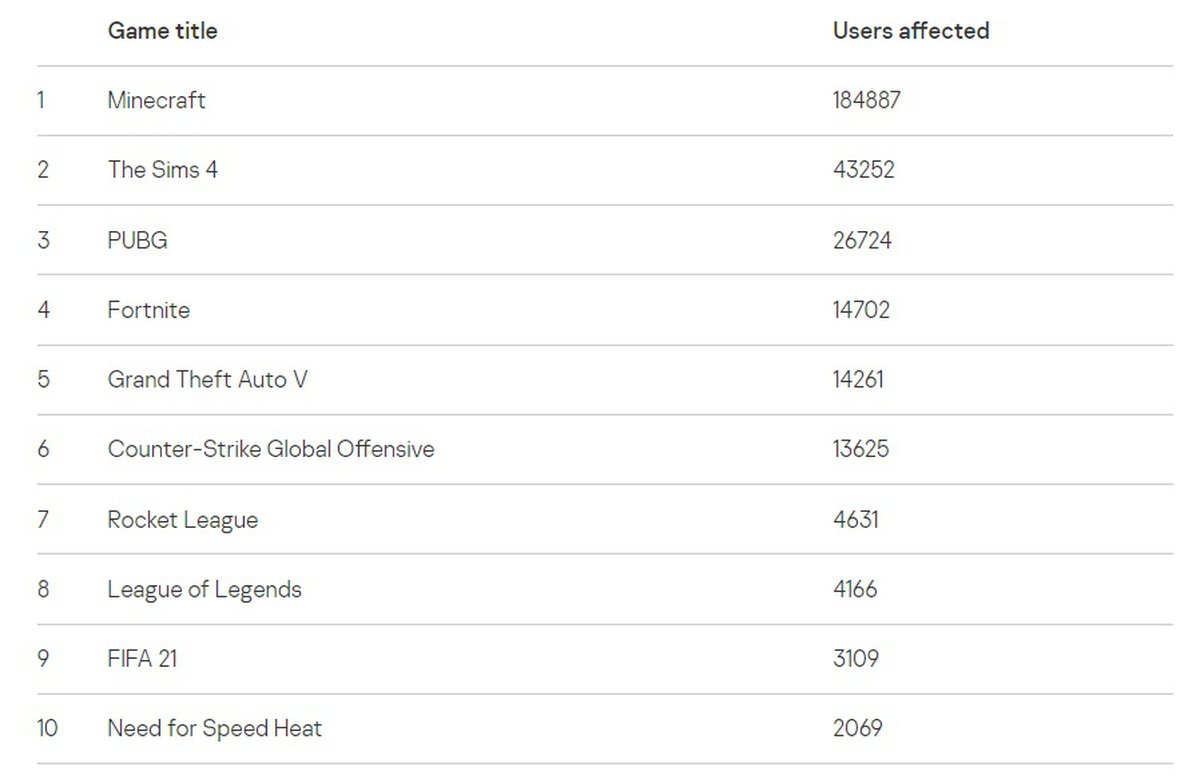
Task: Select Fortnite's 14702 users count
Action: coord(861,310)
